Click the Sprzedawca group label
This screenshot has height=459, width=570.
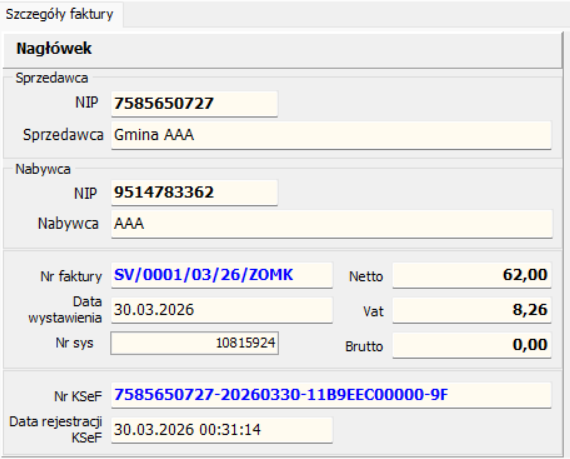coord(52,78)
